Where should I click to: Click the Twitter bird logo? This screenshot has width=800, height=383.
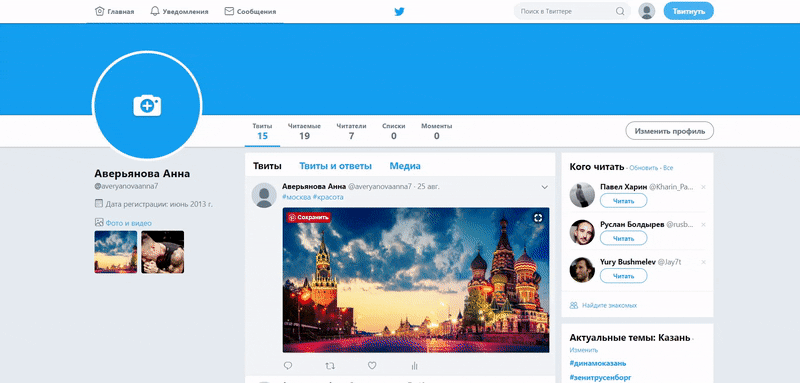coord(399,12)
